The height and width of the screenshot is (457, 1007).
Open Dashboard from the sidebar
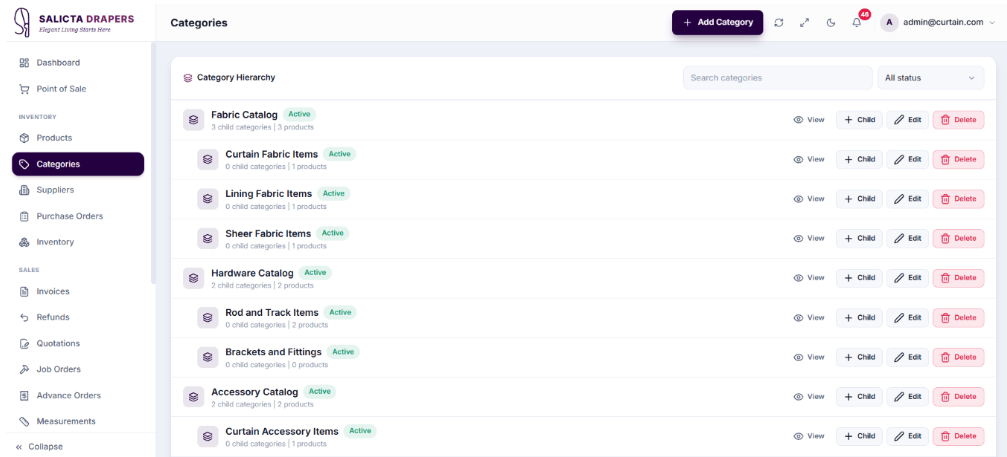[78, 63]
